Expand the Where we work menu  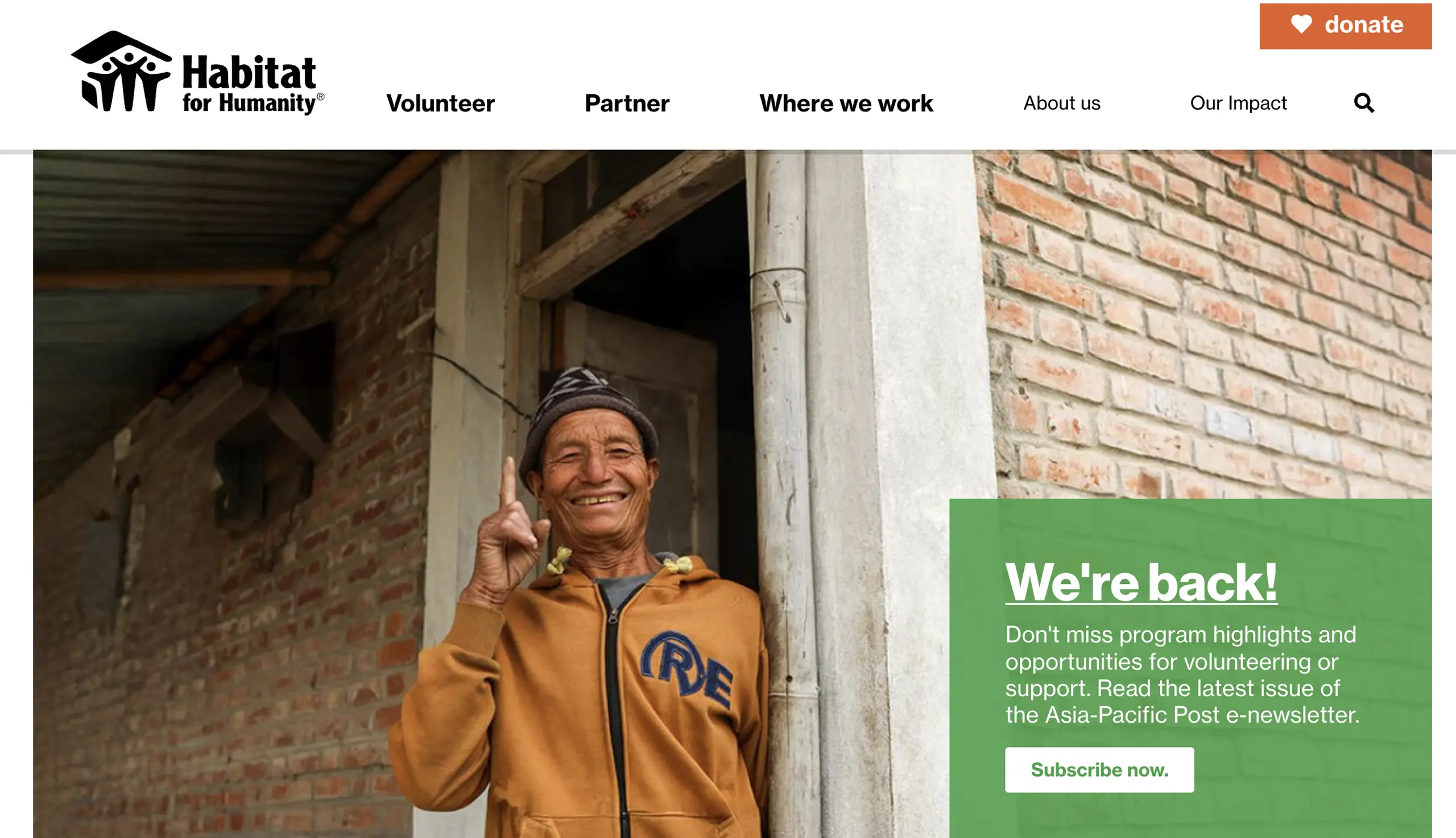coord(846,103)
